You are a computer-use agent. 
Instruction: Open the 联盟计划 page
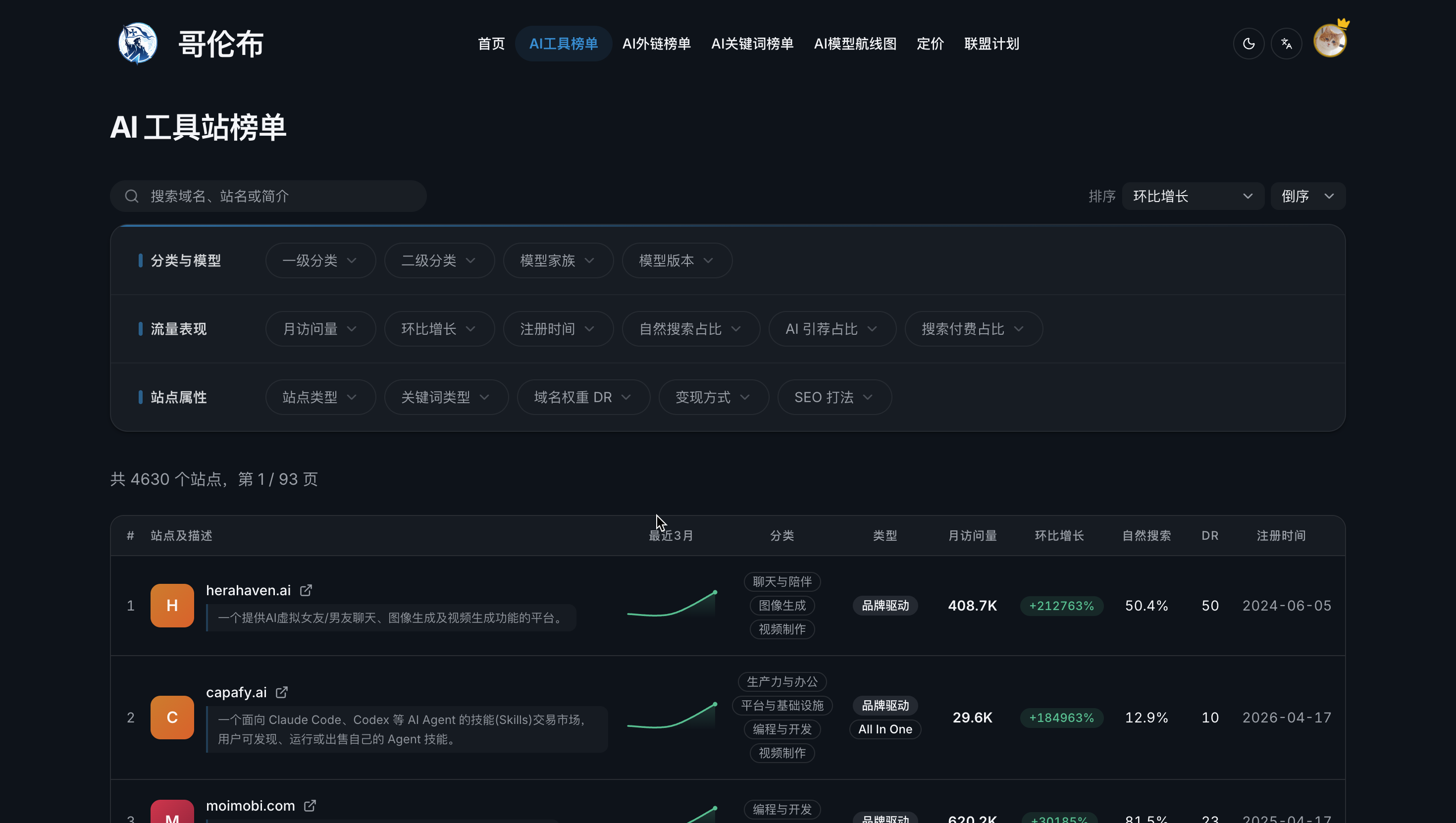(992, 44)
